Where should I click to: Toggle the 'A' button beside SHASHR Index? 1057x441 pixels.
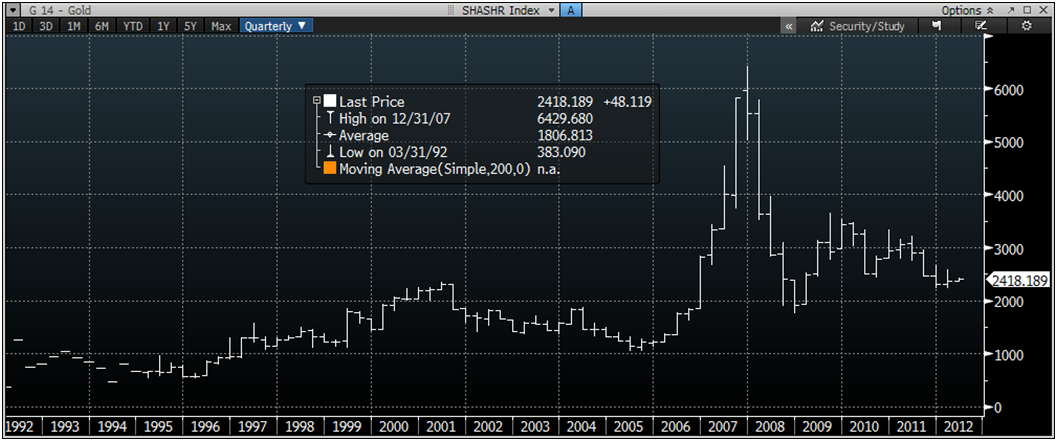pyautogui.click(x=570, y=9)
